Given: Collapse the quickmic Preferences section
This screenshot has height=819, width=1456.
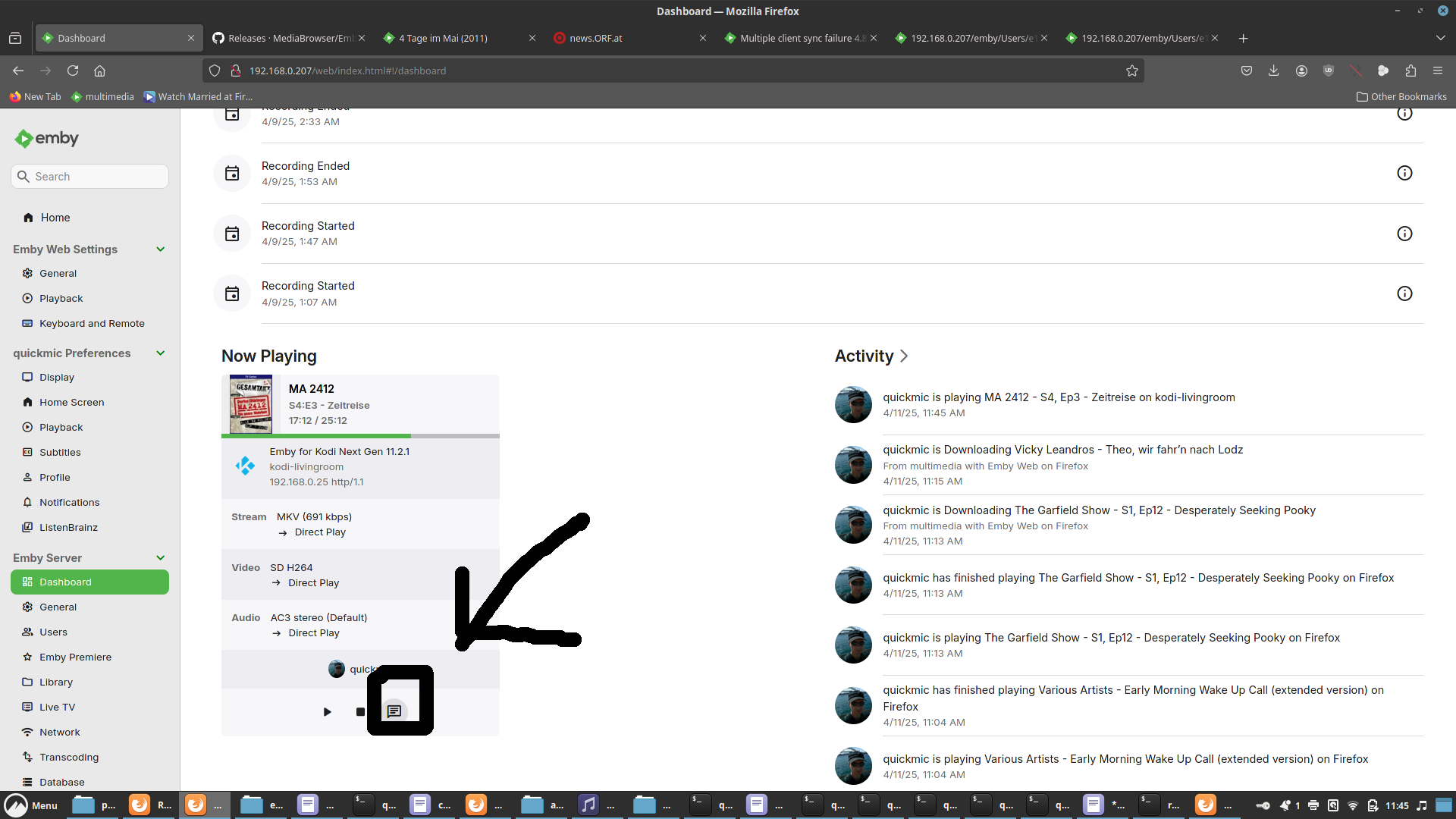Looking at the screenshot, I should (160, 353).
